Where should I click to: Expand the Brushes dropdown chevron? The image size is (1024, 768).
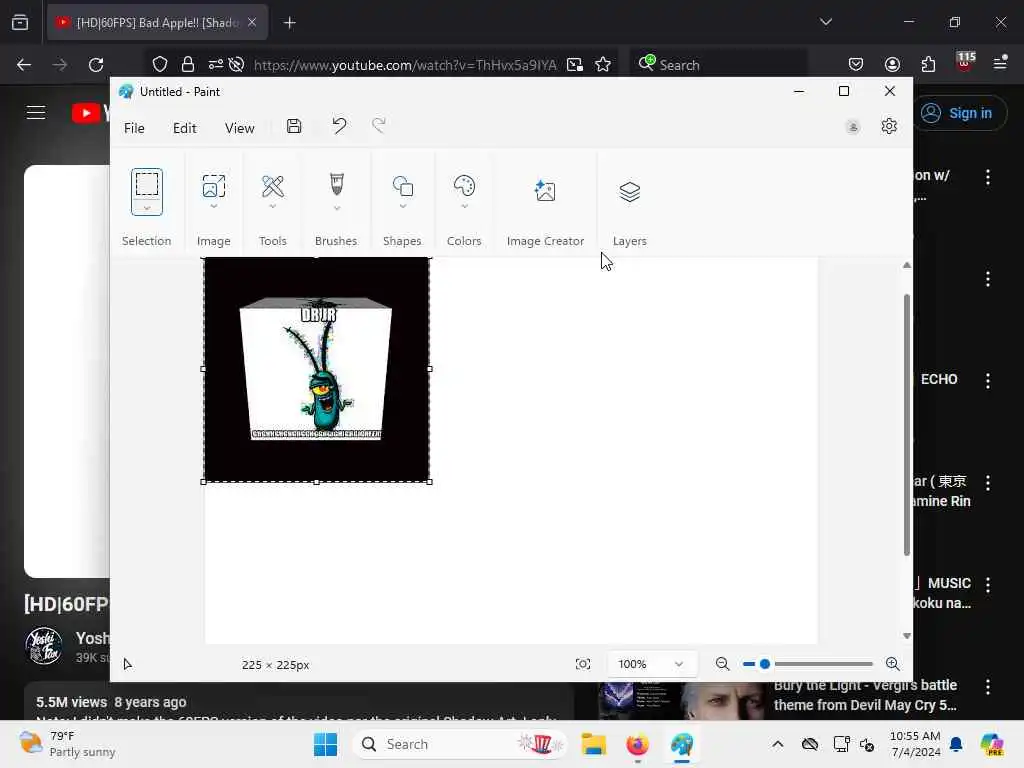point(336,208)
